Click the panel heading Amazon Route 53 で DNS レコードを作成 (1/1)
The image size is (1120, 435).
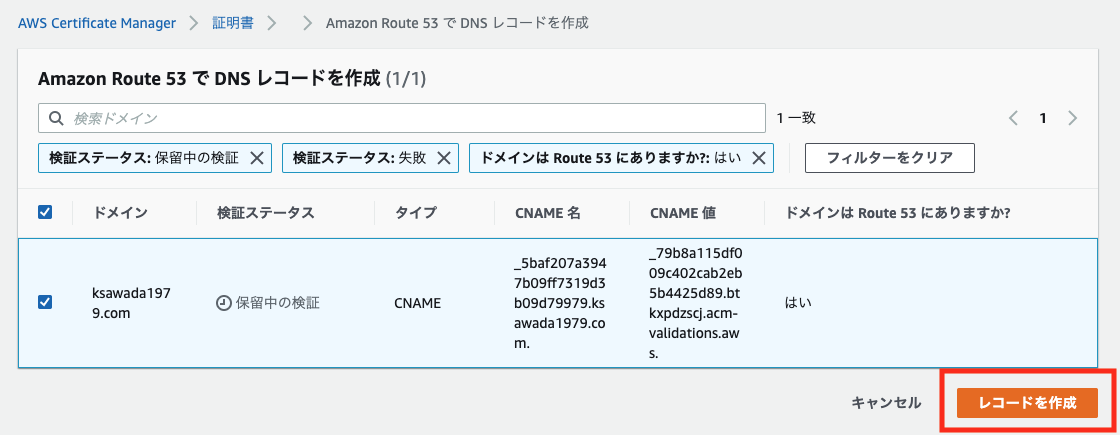pos(232,79)
